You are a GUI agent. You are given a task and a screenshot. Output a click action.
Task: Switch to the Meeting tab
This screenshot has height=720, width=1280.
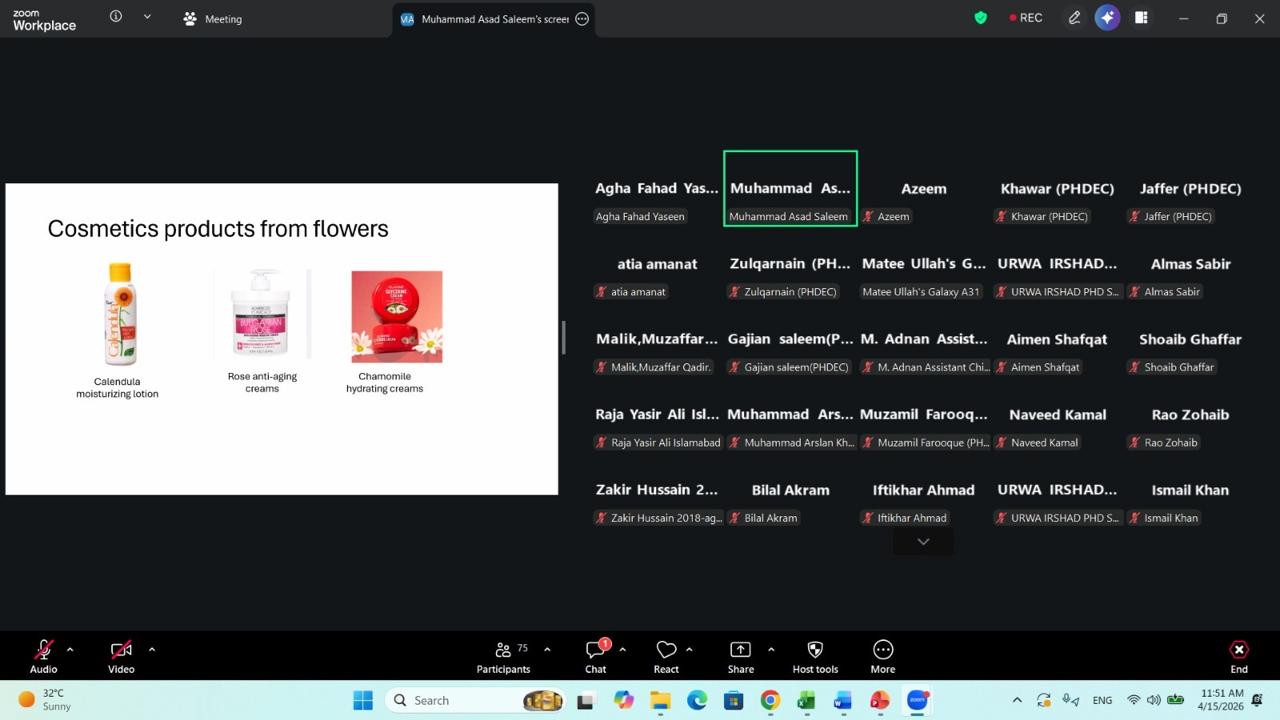pyautogui.click(x=213, y=19)
